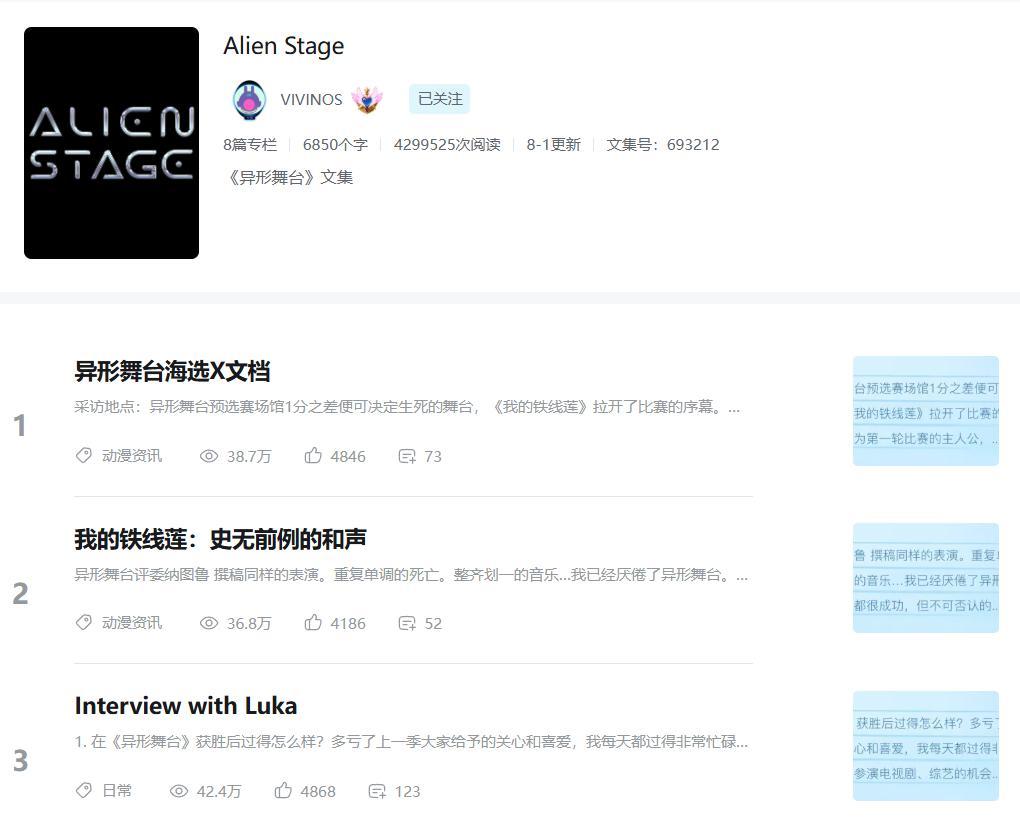Click Interview with Luka preview thumbnail
This screenshot has height=822, width=1020.
(925, 746)
